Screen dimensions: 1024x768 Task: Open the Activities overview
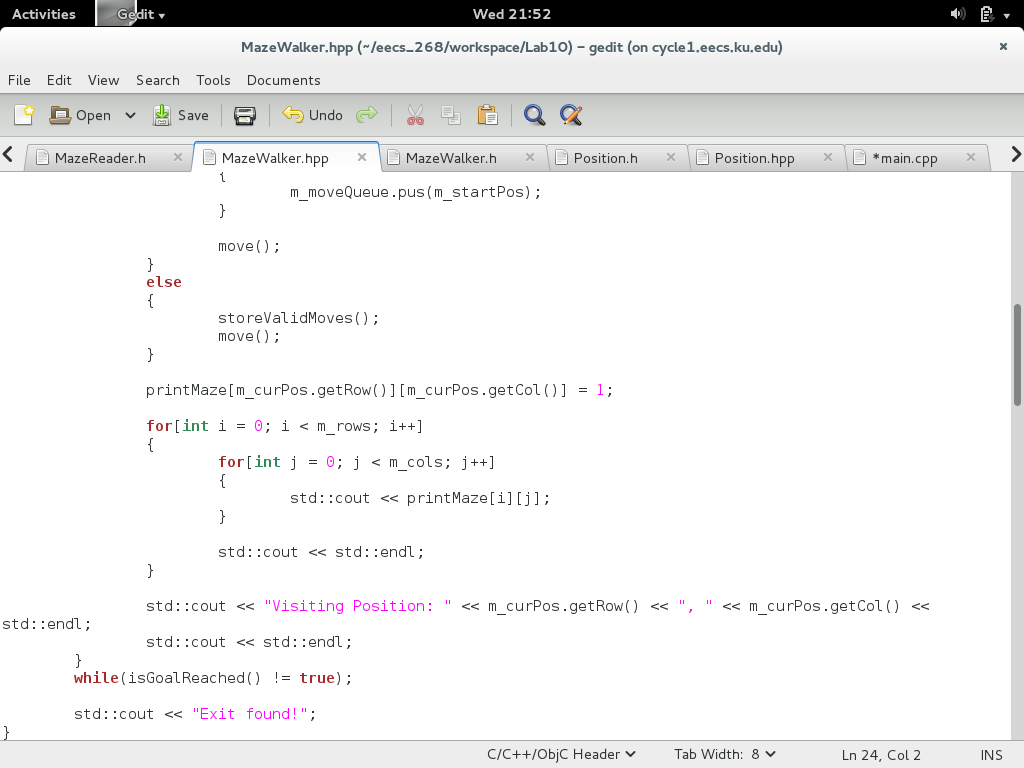pos(44,14)
